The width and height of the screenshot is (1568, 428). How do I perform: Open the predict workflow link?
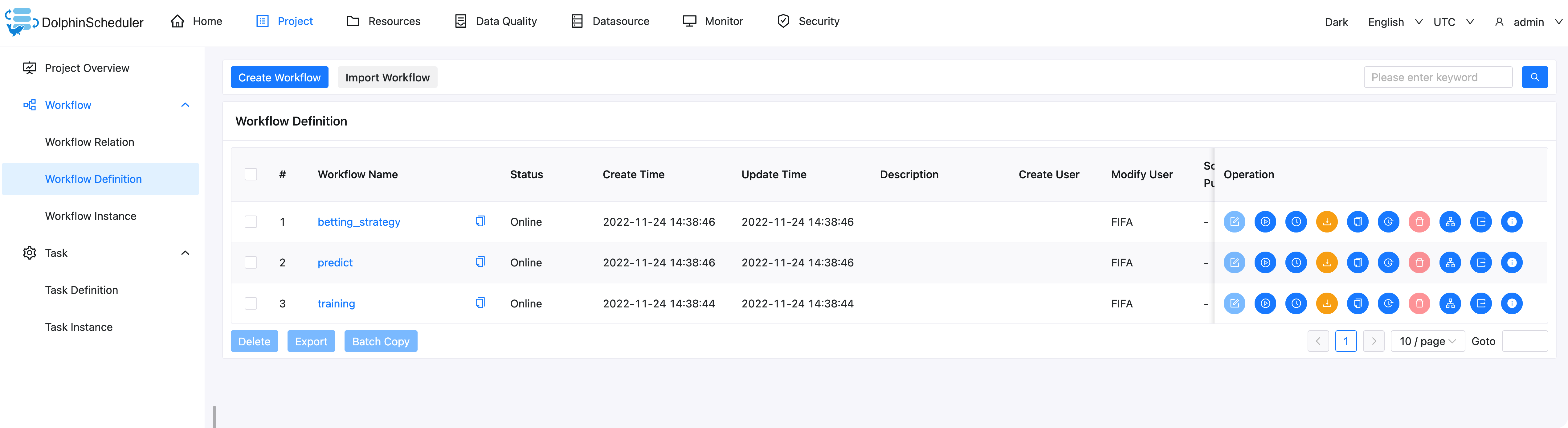point(335,262)
